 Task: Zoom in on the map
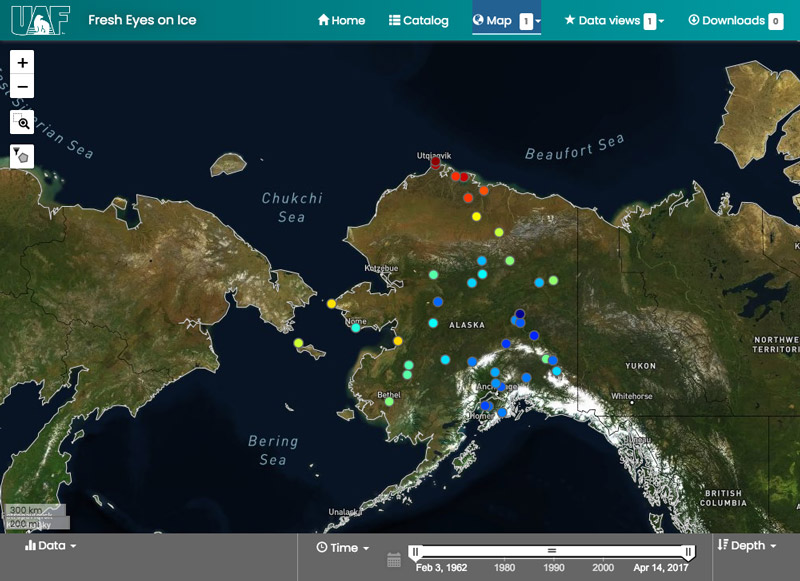pos(22,62)
